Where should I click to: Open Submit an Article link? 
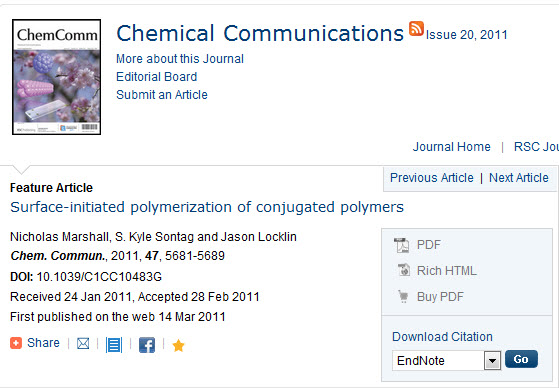tap(162, 95)
